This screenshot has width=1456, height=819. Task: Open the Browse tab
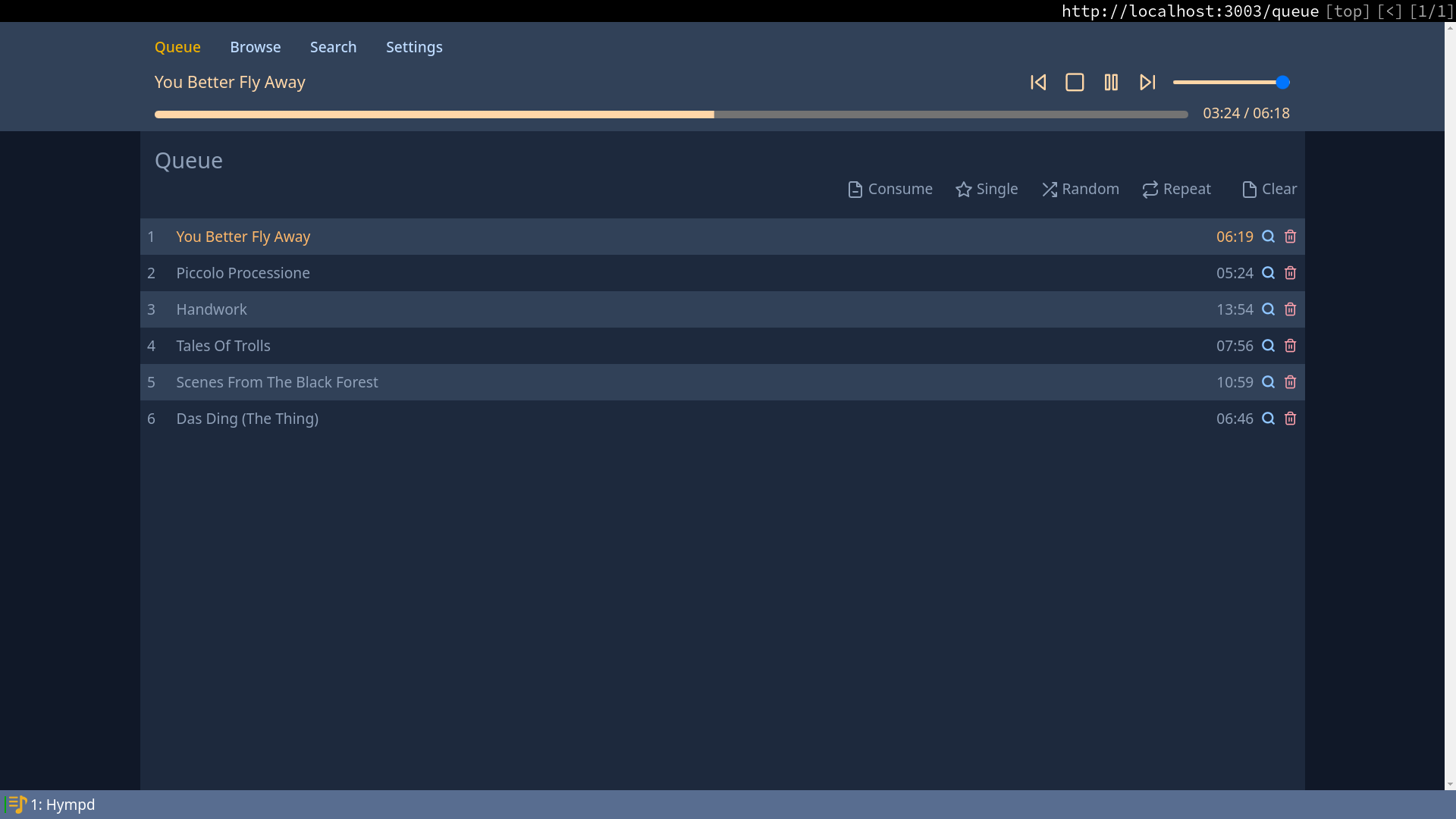point(255,47)
